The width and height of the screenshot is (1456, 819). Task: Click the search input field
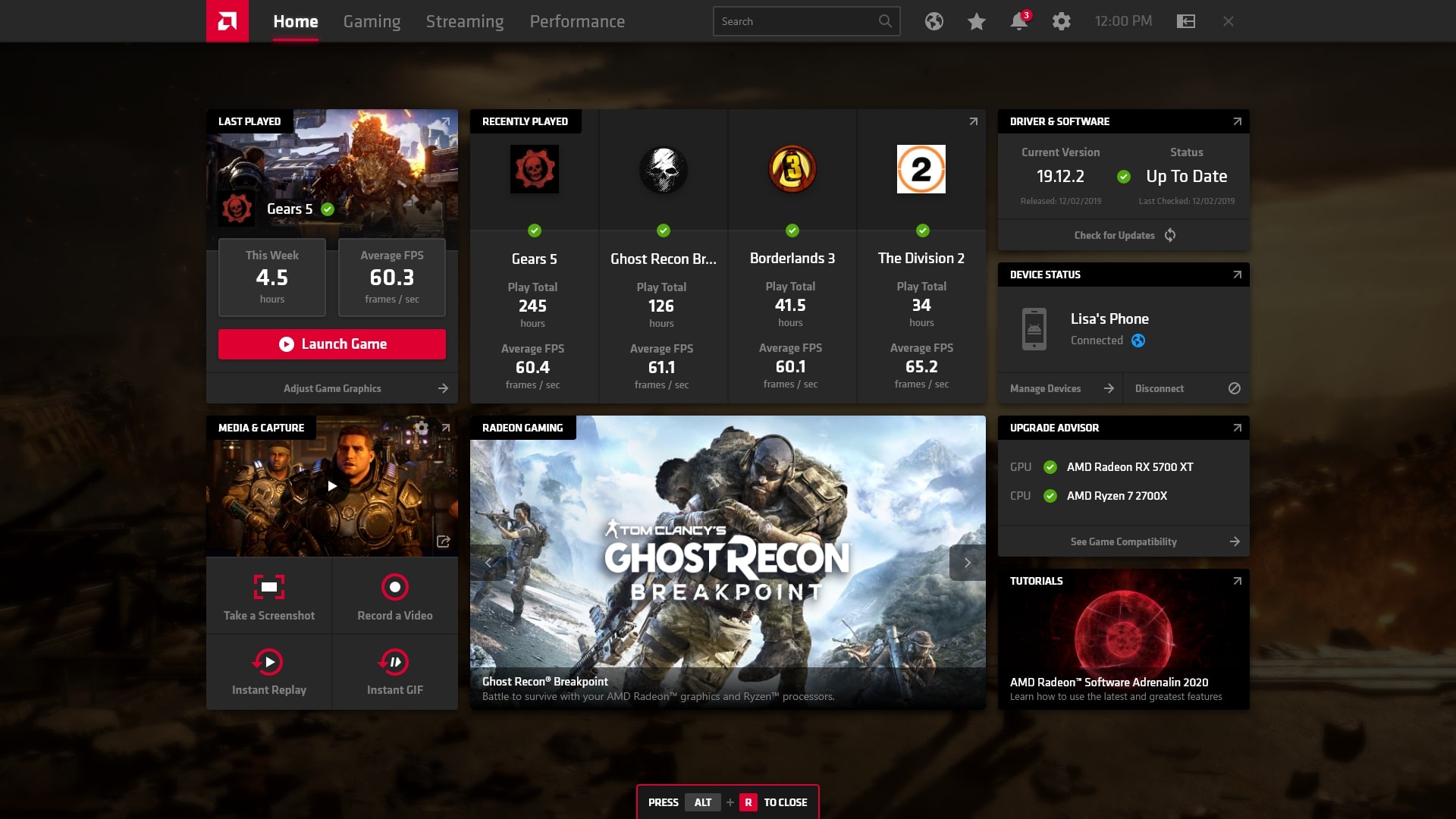click(805, 21)
